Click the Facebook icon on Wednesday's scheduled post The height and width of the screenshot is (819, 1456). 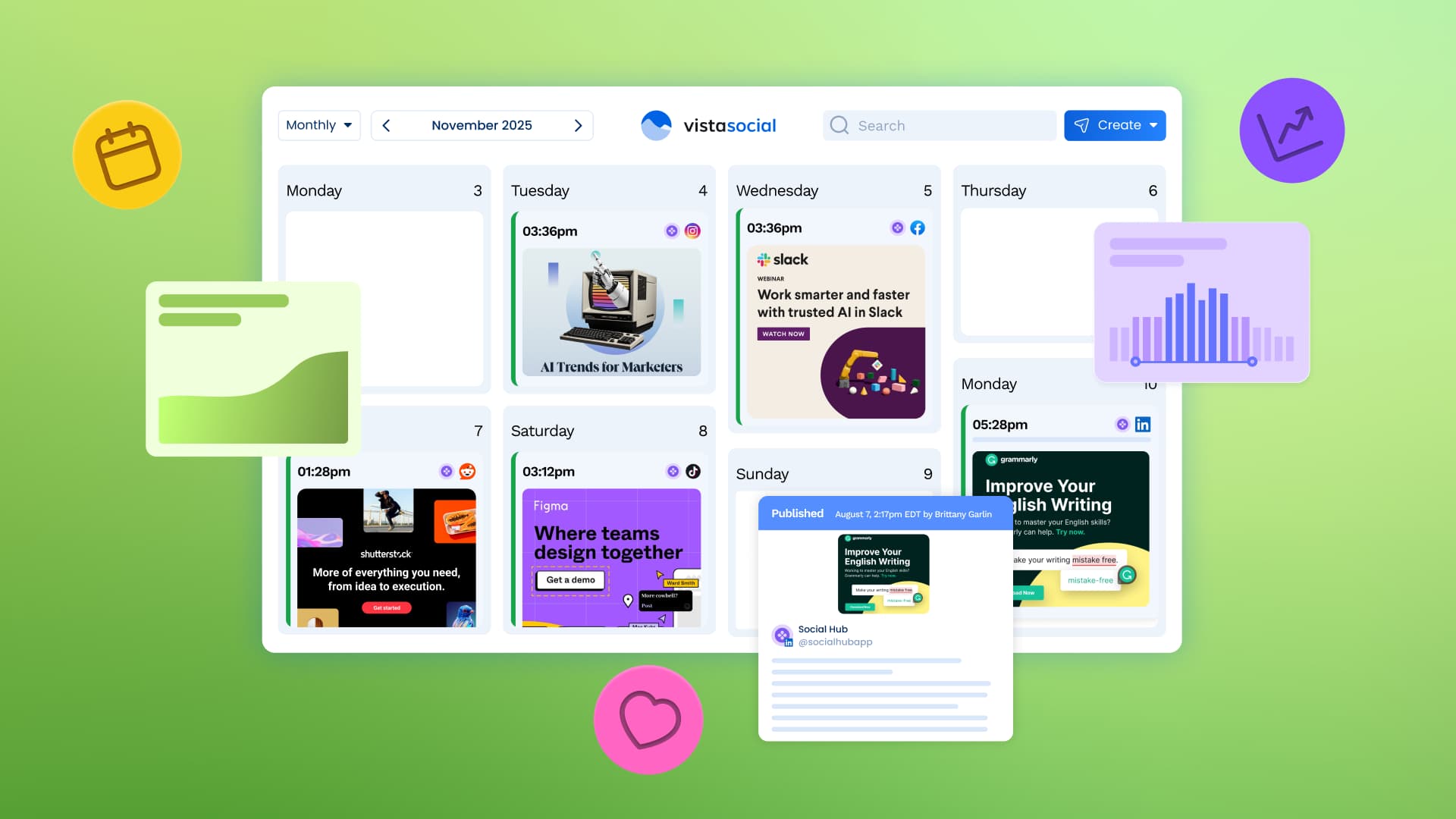coord(918,227)
